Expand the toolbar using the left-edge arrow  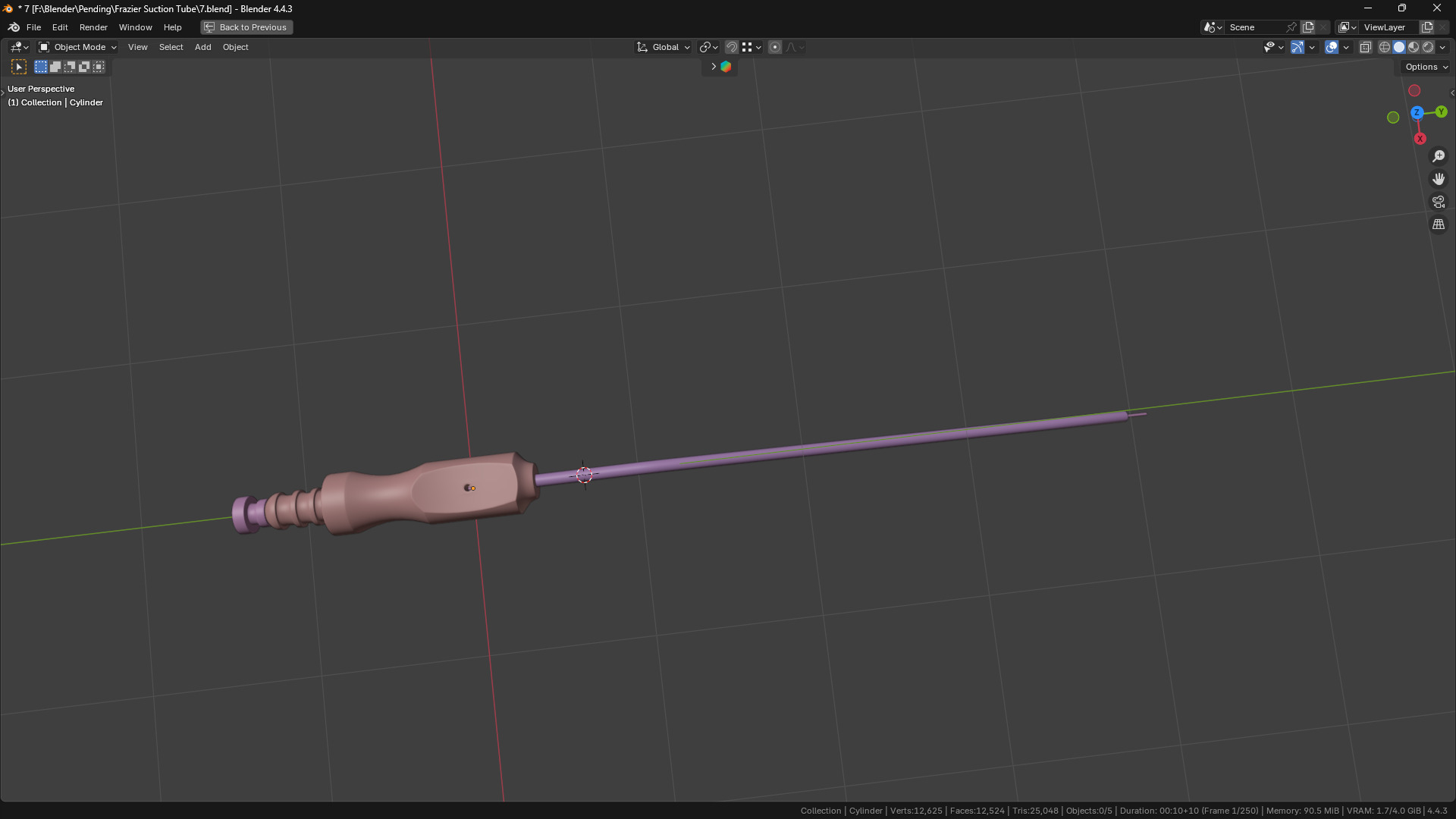(3, 92)
